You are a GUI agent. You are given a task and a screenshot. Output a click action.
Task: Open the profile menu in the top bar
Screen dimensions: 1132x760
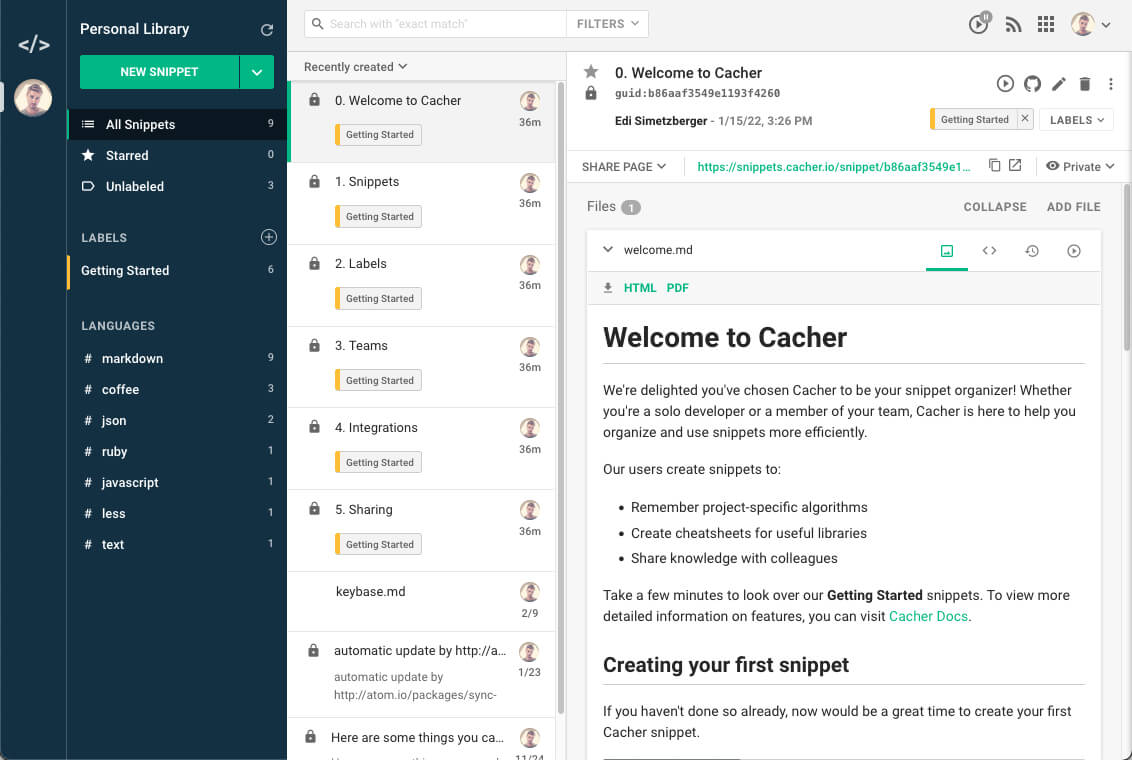(1090, 24)
